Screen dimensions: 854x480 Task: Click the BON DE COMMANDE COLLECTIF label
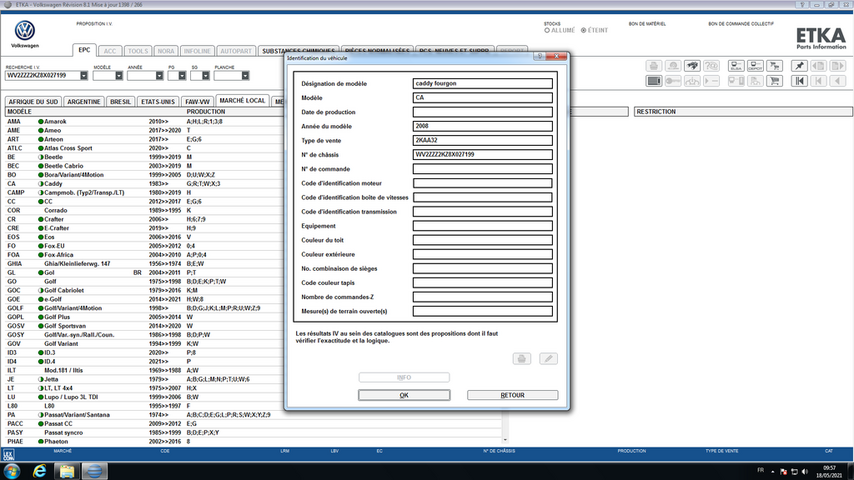pyautogui.click(x=741, y=24)
